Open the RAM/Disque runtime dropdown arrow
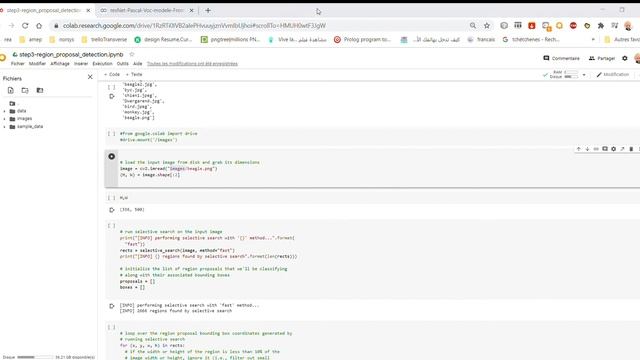Viewport: 640px width, 360px height. tap(584, 75)
